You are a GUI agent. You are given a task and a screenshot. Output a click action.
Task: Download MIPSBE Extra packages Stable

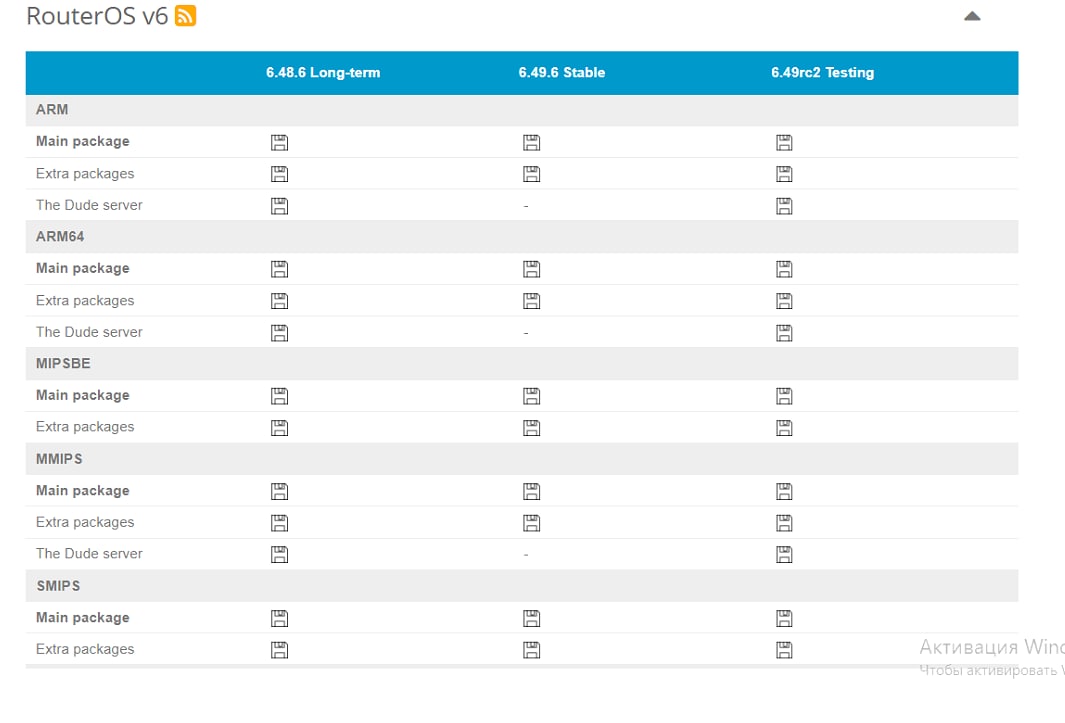[532, 428]
